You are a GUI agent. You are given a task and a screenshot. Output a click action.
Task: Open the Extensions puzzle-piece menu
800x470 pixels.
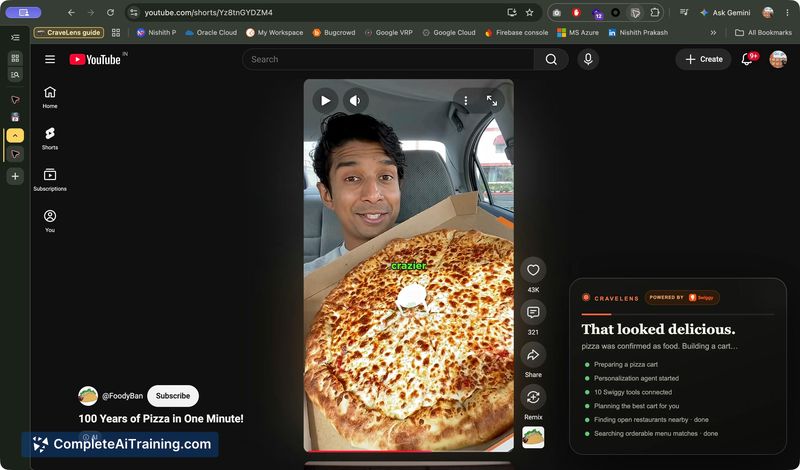[x=655, y=13]
